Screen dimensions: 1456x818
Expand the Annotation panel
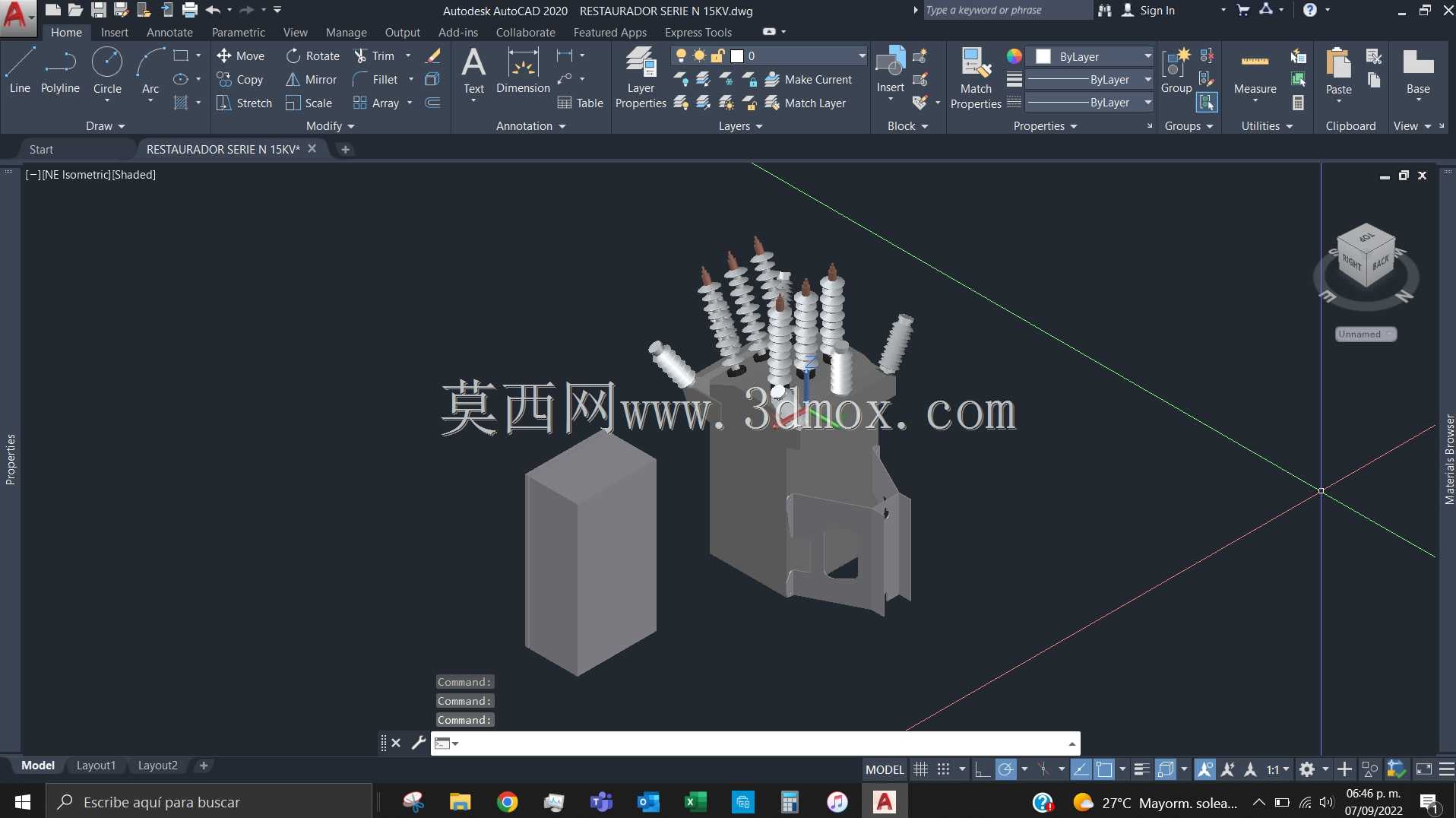tap(530, 126)
